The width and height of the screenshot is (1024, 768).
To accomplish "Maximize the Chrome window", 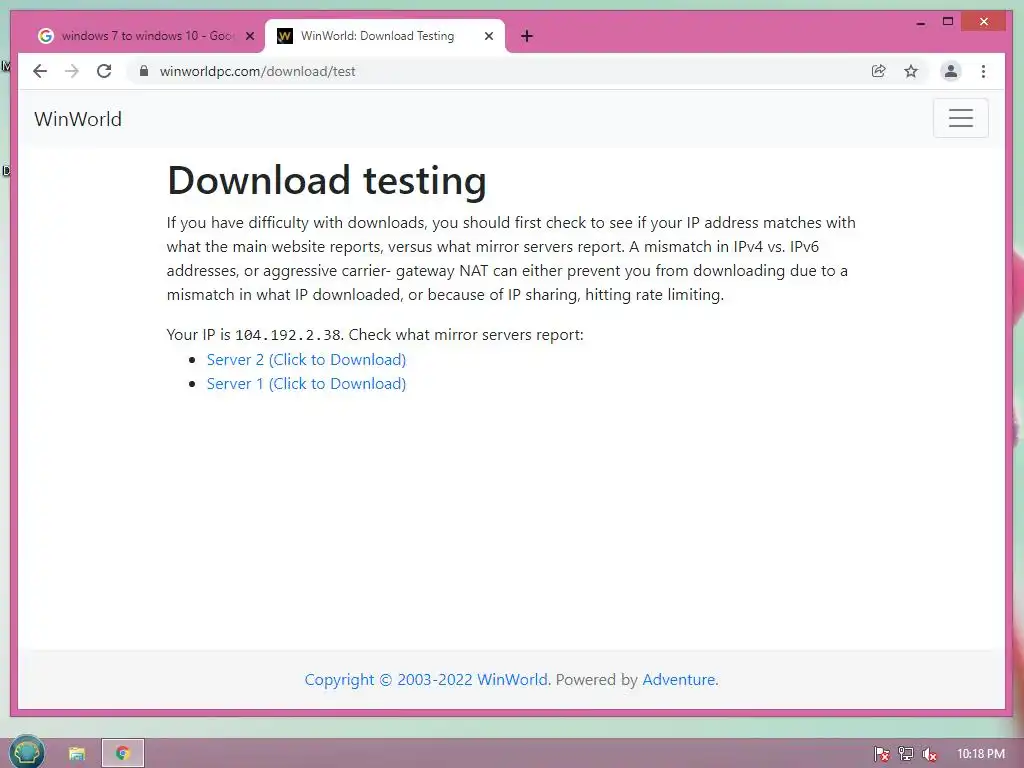I will point(948,22).
